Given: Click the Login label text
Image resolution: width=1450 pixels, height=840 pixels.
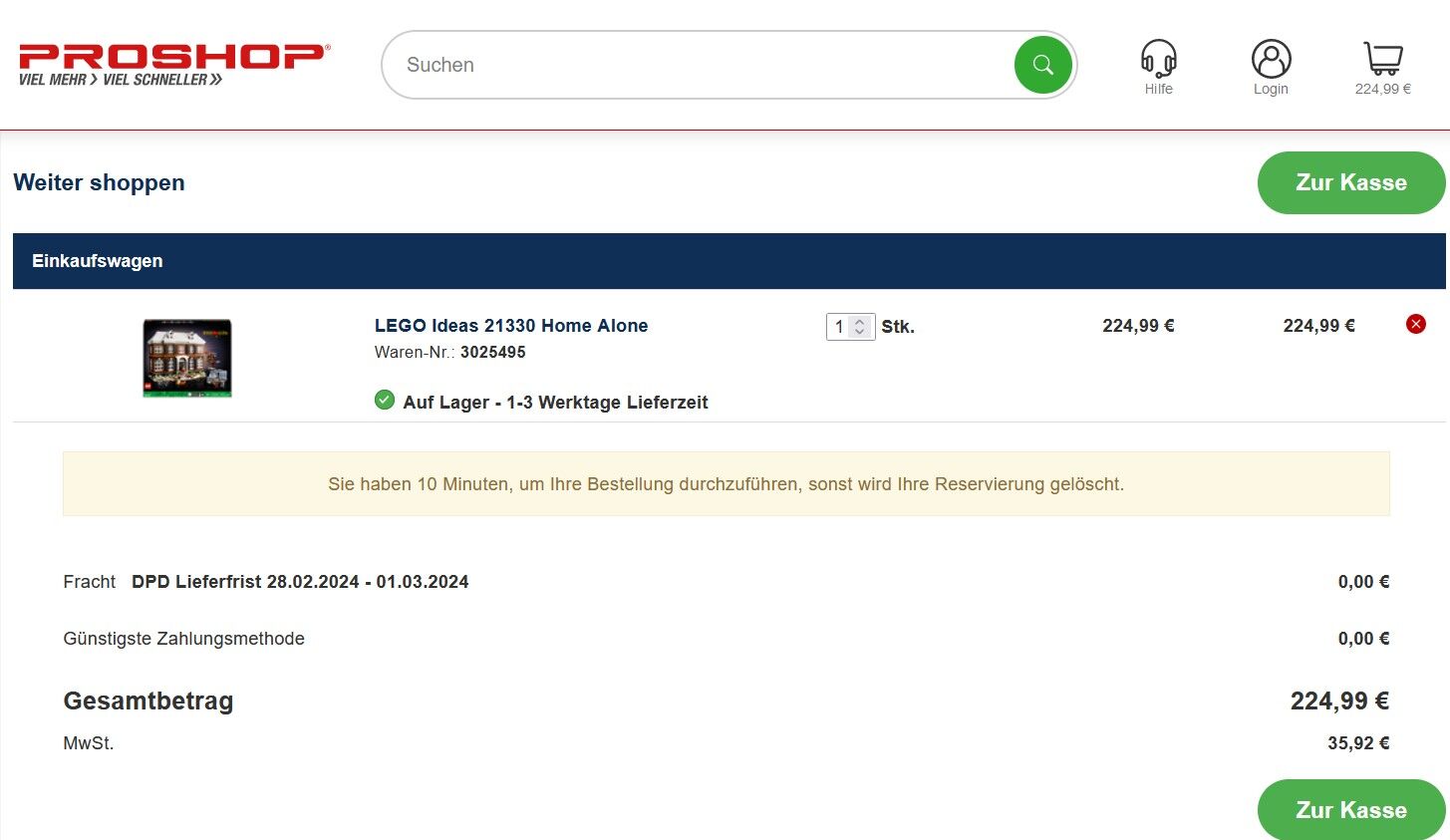Looking at the screenshot, I should (x=1271, y=89).
